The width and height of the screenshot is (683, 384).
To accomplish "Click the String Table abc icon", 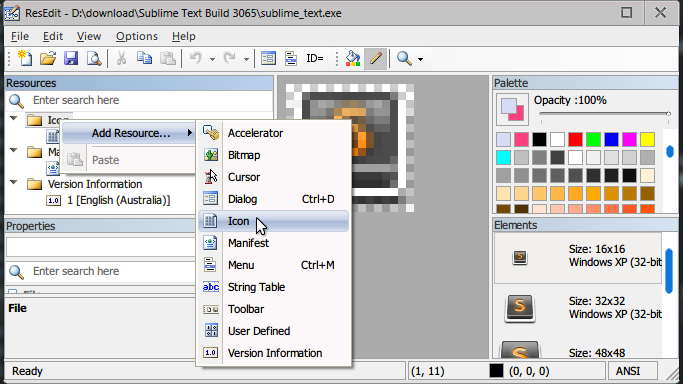I will pyautogui.click(x=211, y=287).
